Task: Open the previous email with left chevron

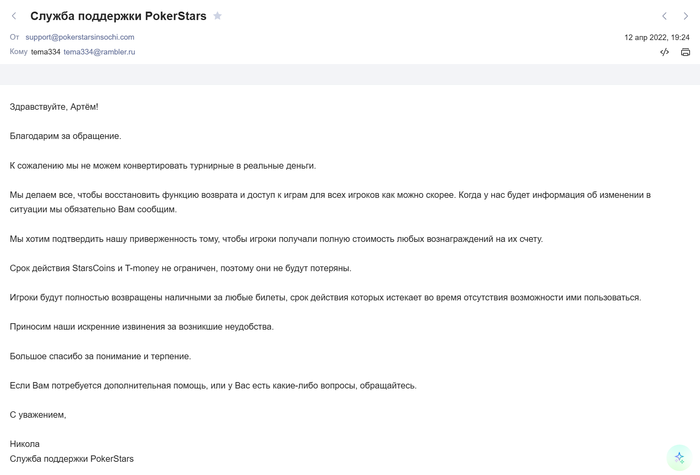Action: tap(664, 16)
